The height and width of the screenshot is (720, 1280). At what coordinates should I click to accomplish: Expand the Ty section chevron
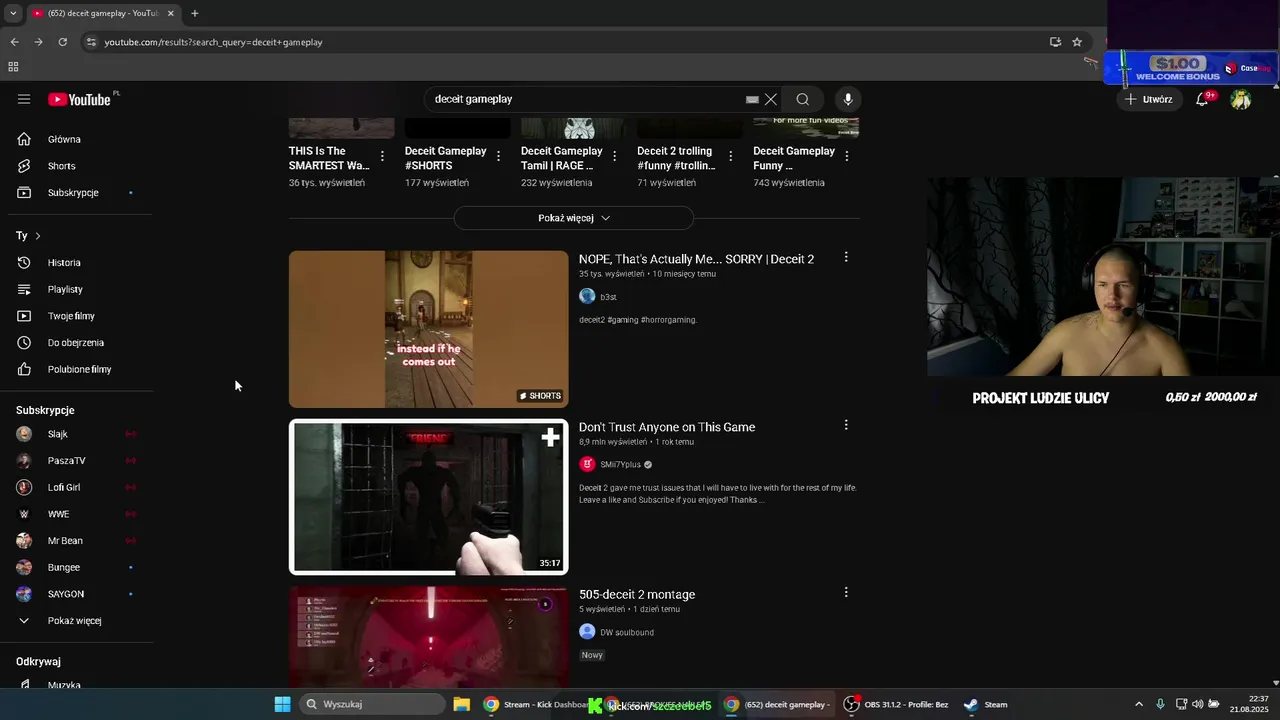pyautogui.click(x=38, y=236)
